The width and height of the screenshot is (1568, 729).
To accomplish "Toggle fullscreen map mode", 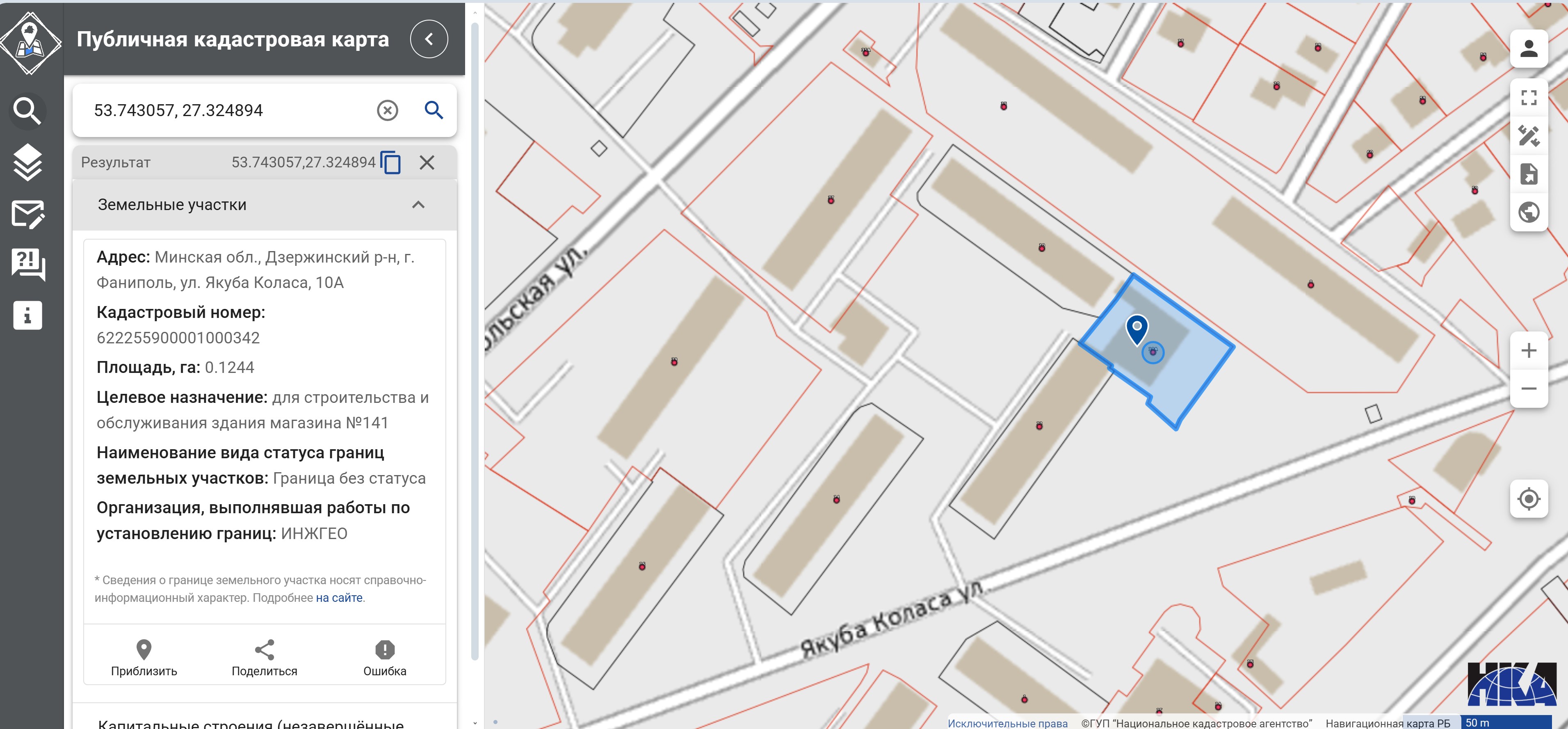I will (1528, 98).
